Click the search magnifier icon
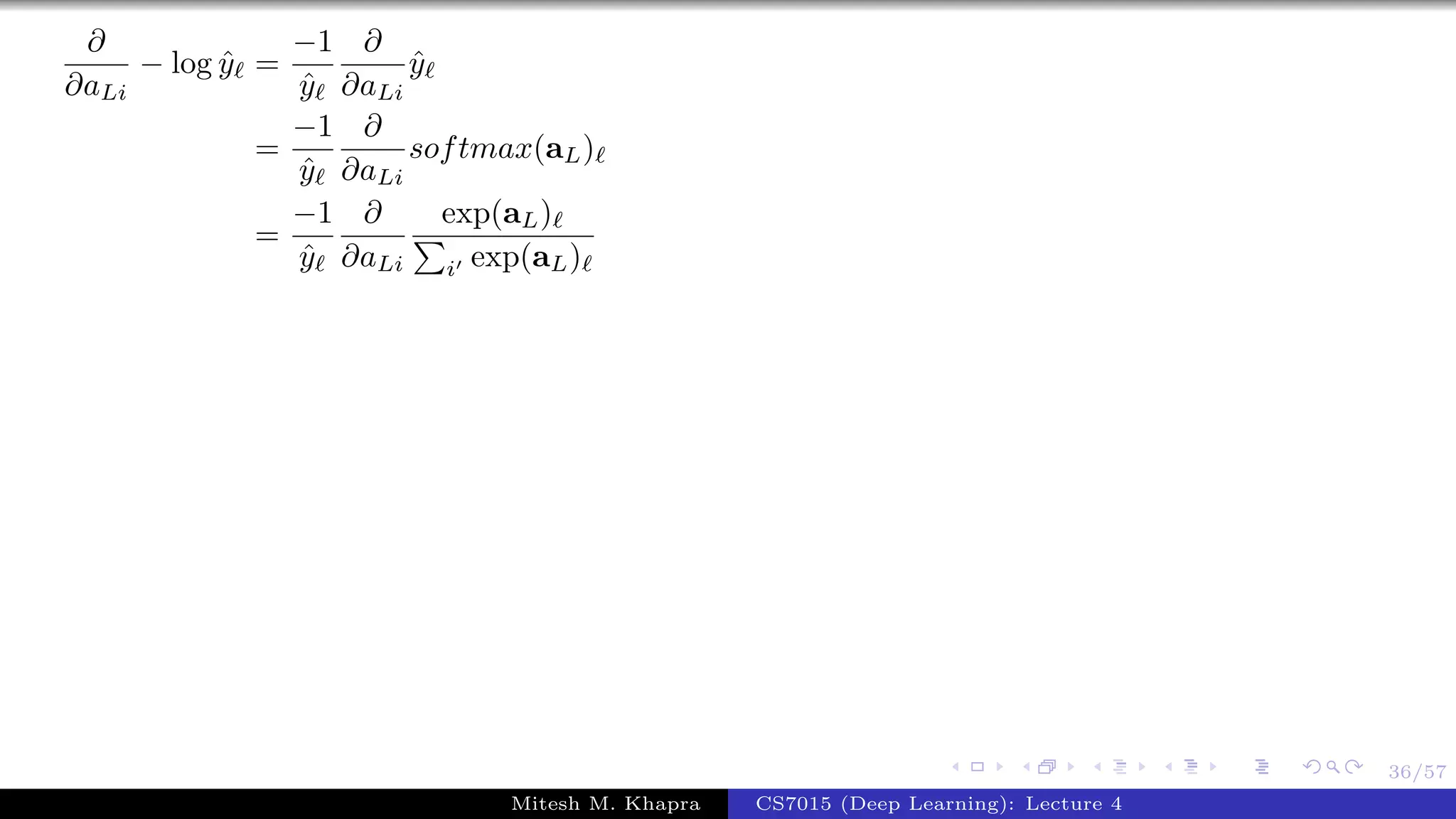 point(1333,766)
